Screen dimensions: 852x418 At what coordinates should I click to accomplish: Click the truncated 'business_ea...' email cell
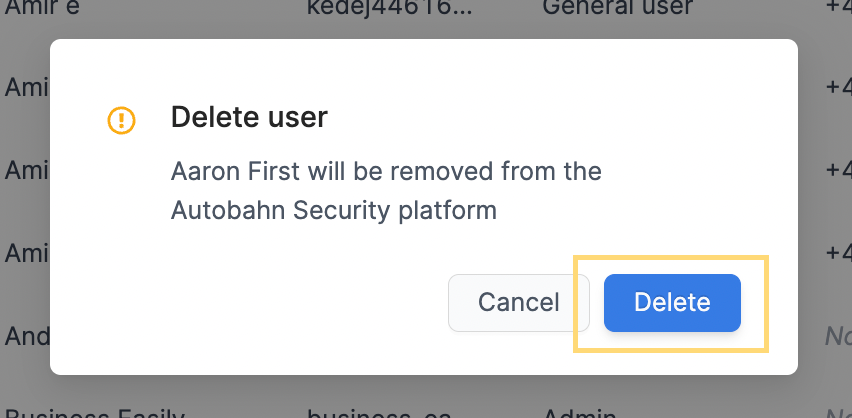coord(379,413)
